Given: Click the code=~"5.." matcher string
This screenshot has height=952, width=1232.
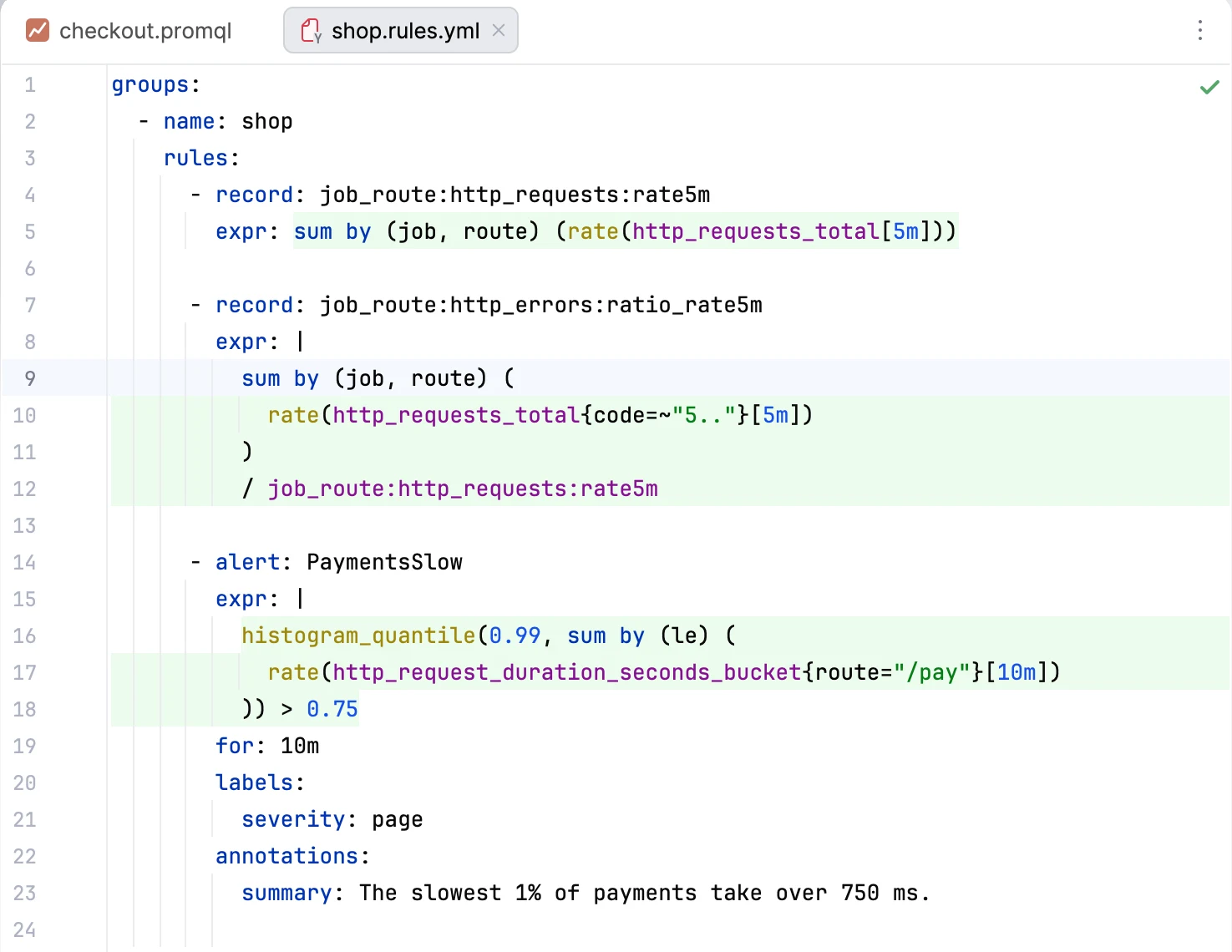Looking at the screenshot, I should [704, 415].
